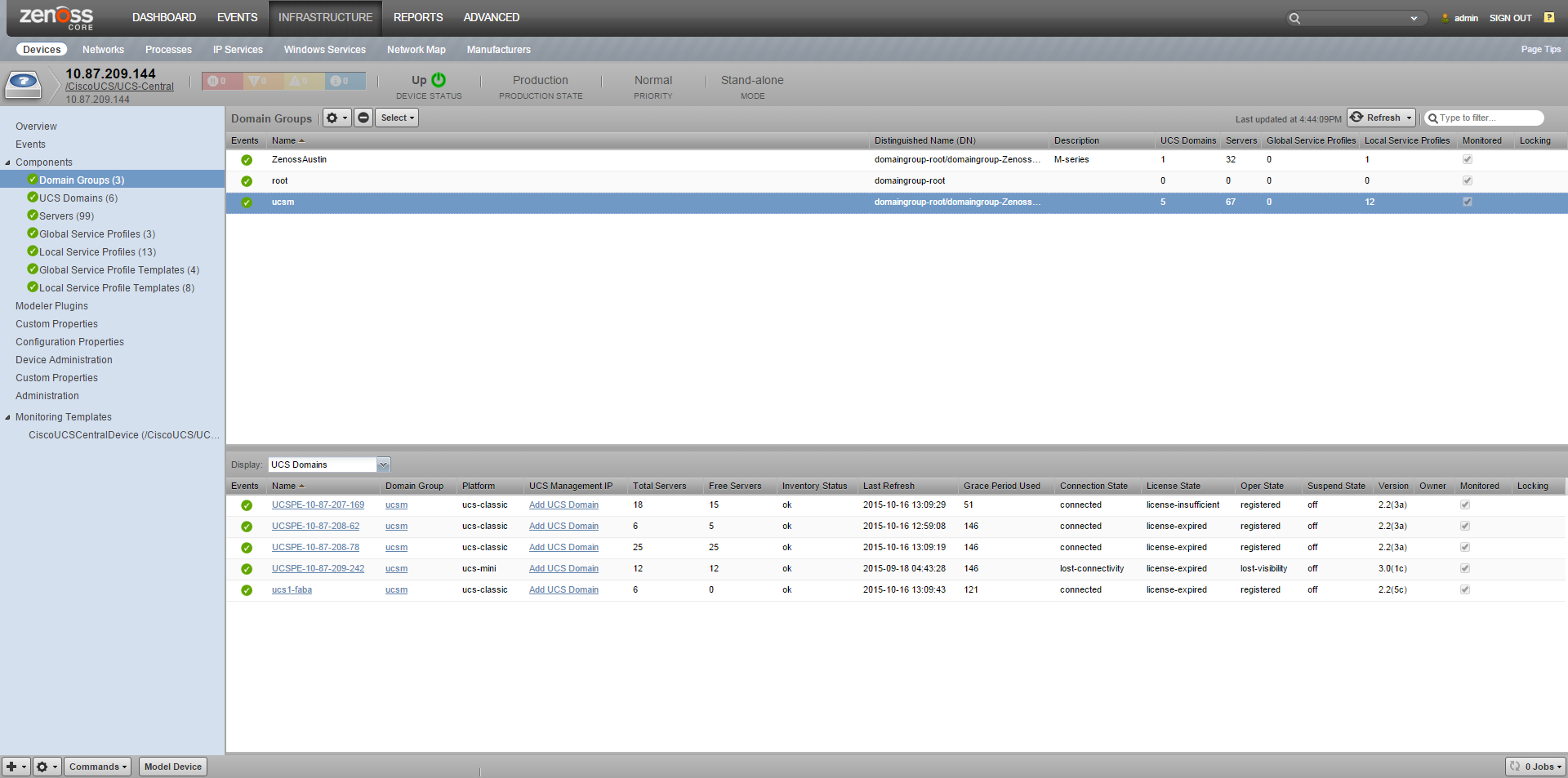Click the warning events yellow rainbow segment
The image size is (1568, 778).
pyautogui.click(x=304, y=81)
